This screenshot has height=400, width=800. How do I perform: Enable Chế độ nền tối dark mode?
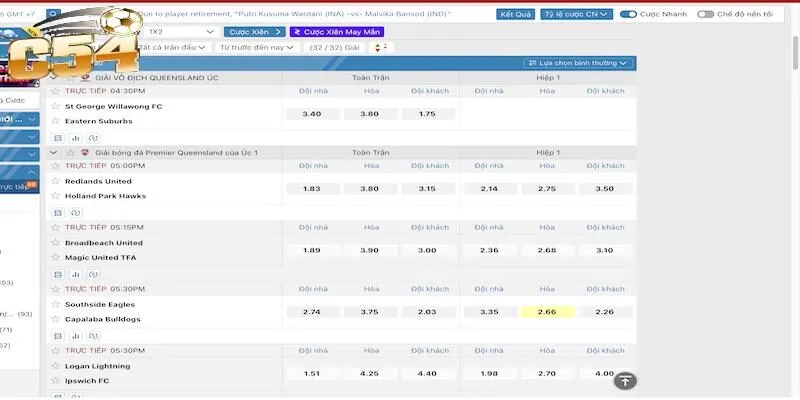(706, 15)
